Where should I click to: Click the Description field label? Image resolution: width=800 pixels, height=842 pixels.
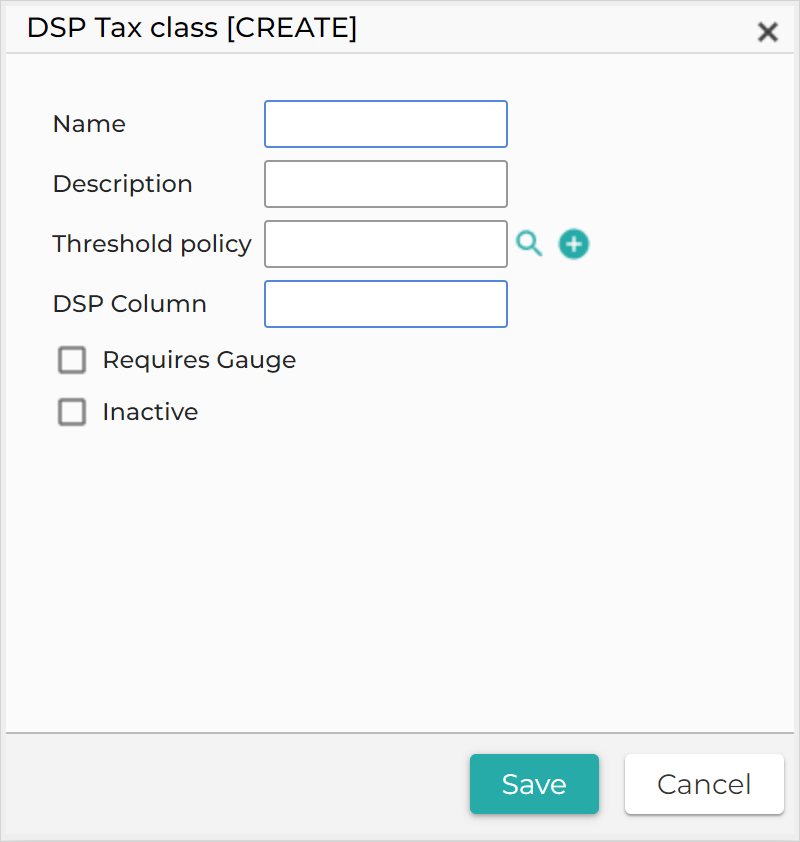point(122,184)
